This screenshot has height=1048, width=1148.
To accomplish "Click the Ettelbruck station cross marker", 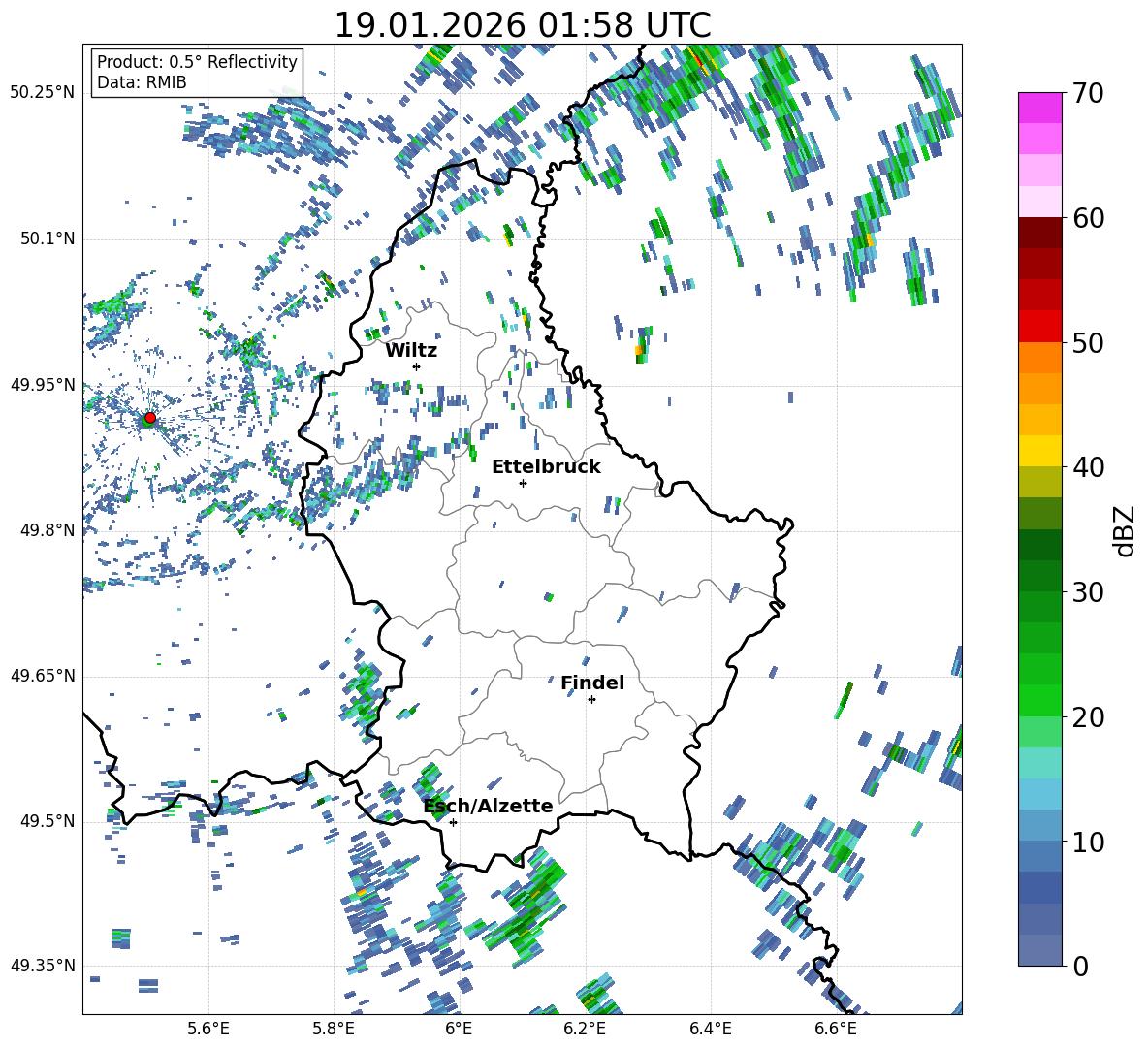I will pyautogui.click(x=523, y=483).
